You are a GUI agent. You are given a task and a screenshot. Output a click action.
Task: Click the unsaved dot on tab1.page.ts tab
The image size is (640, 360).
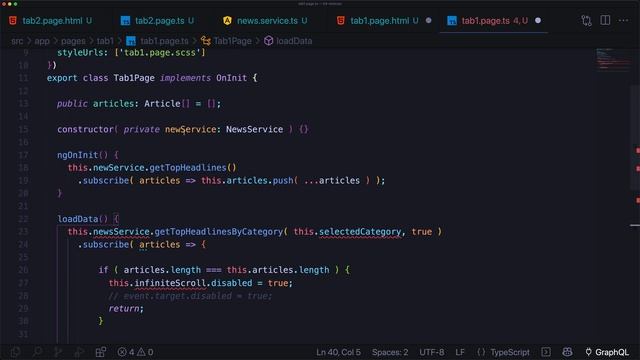click(x=538, y=20)
